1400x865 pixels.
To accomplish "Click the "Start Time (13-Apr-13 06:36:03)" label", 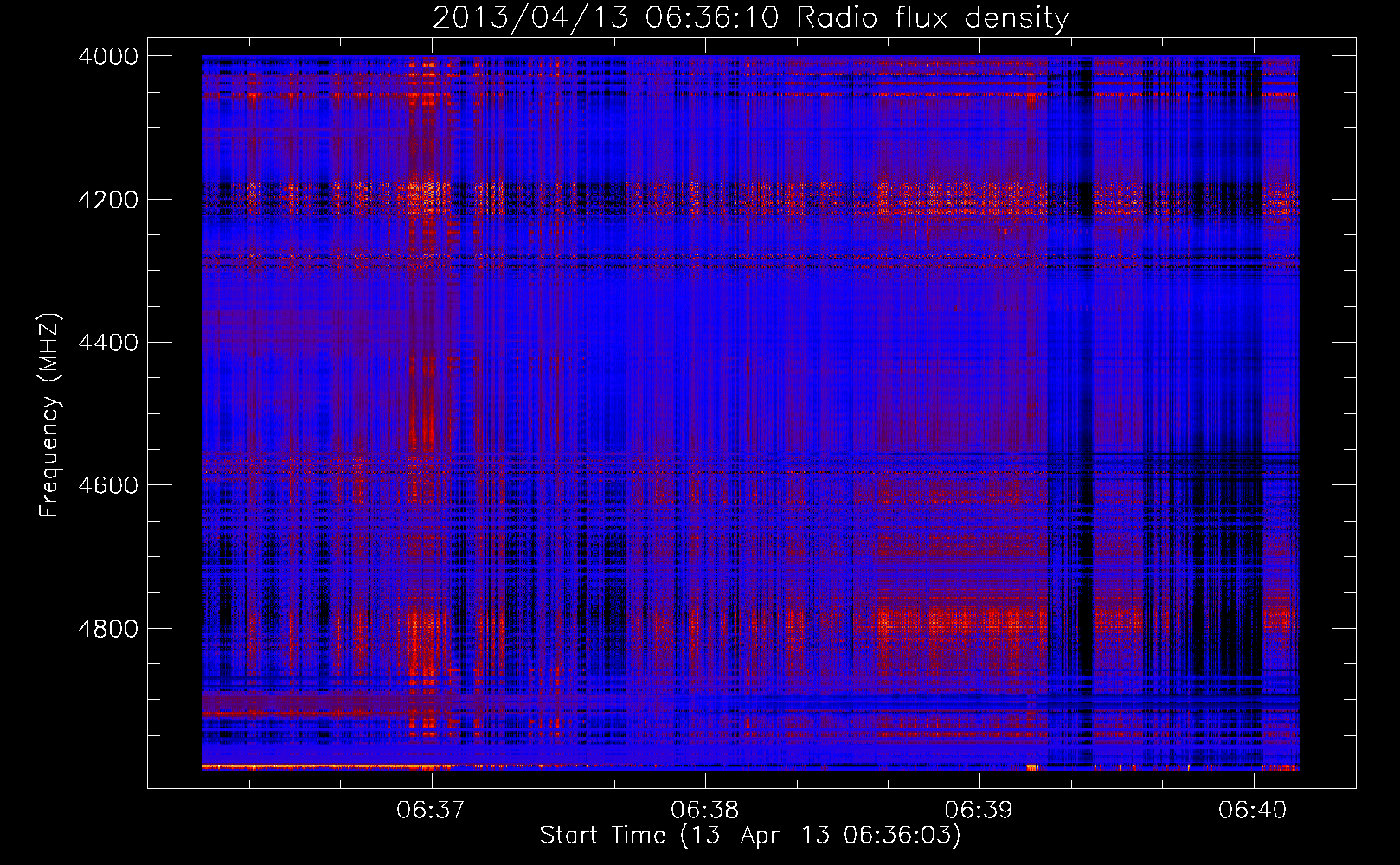I will pos(750,836).
